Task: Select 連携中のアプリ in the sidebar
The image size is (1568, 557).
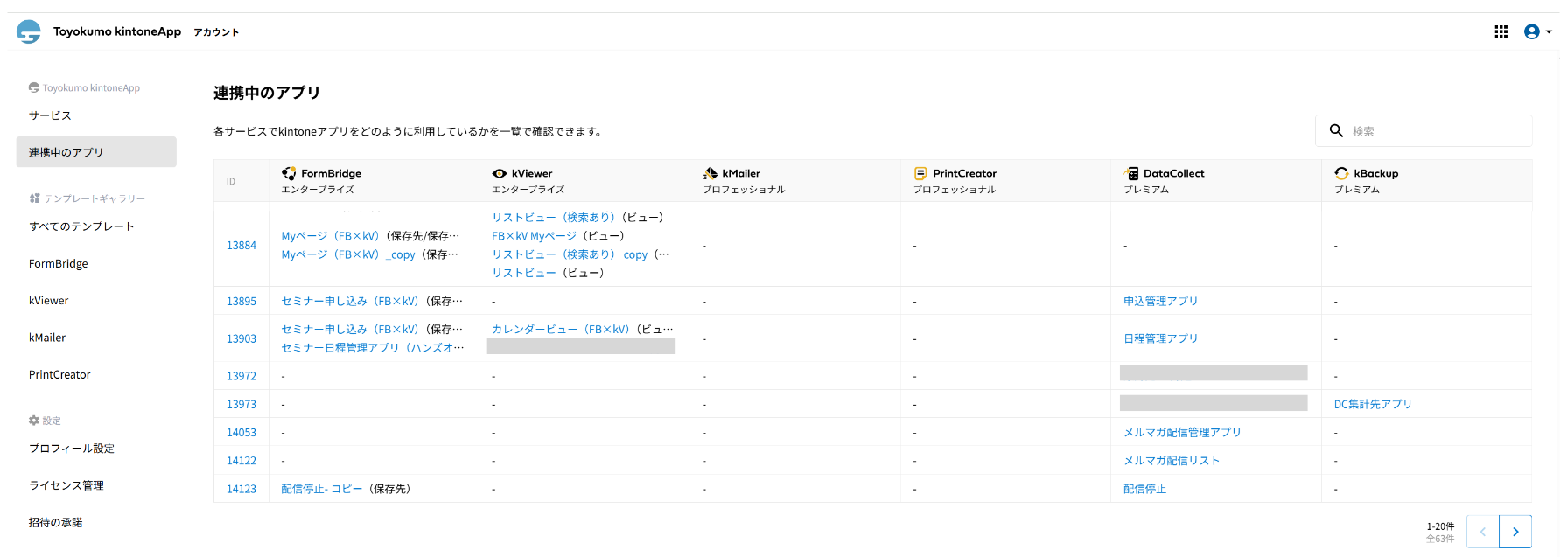Action: [96, 152]
